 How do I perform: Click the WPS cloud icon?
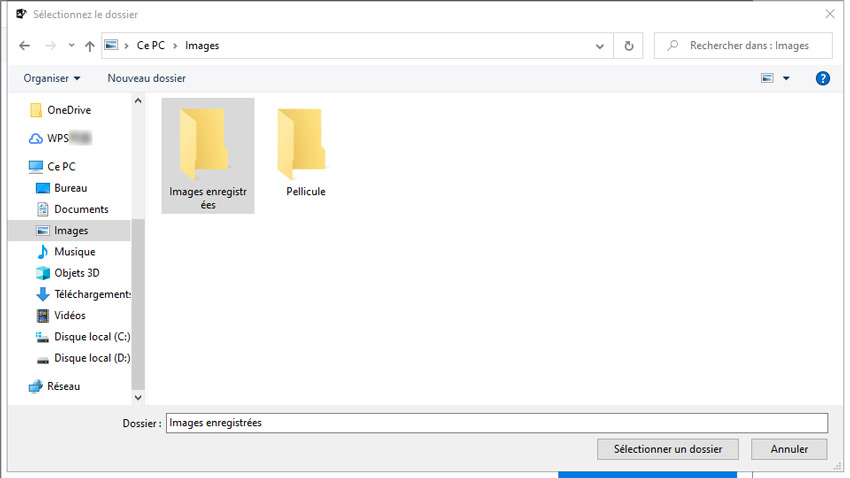[36, 139]
